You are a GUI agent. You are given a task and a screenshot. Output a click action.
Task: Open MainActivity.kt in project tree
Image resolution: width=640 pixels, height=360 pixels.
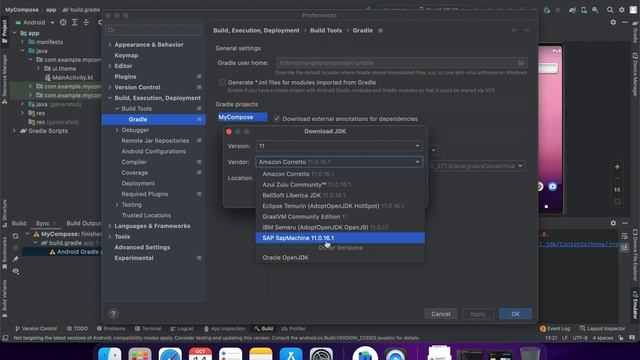click(x=72, y=78)
